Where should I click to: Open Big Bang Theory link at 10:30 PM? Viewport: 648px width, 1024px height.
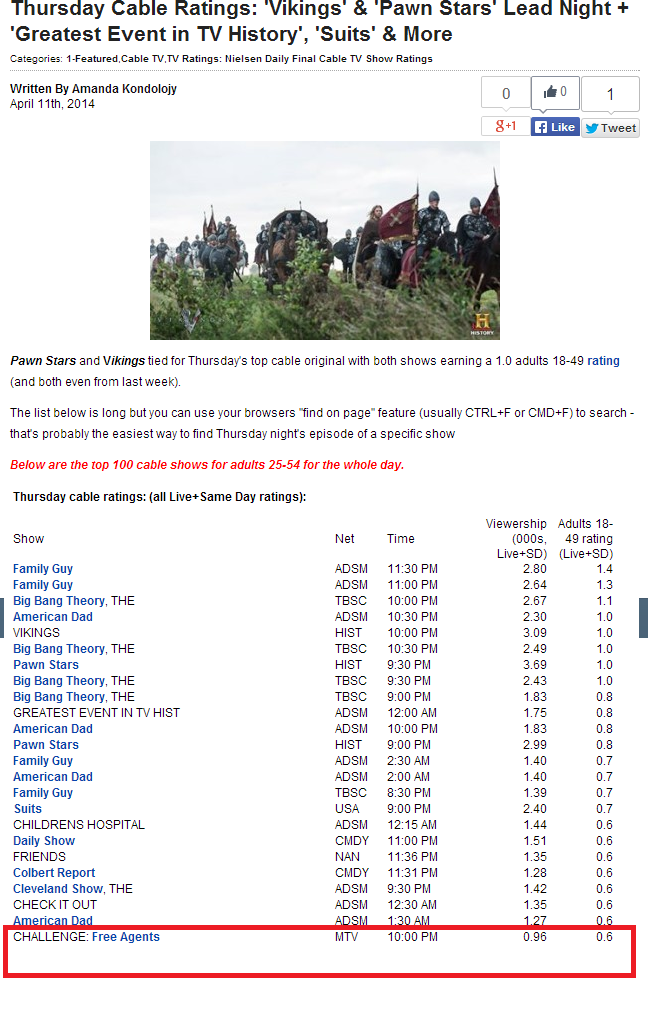[59, 648]
